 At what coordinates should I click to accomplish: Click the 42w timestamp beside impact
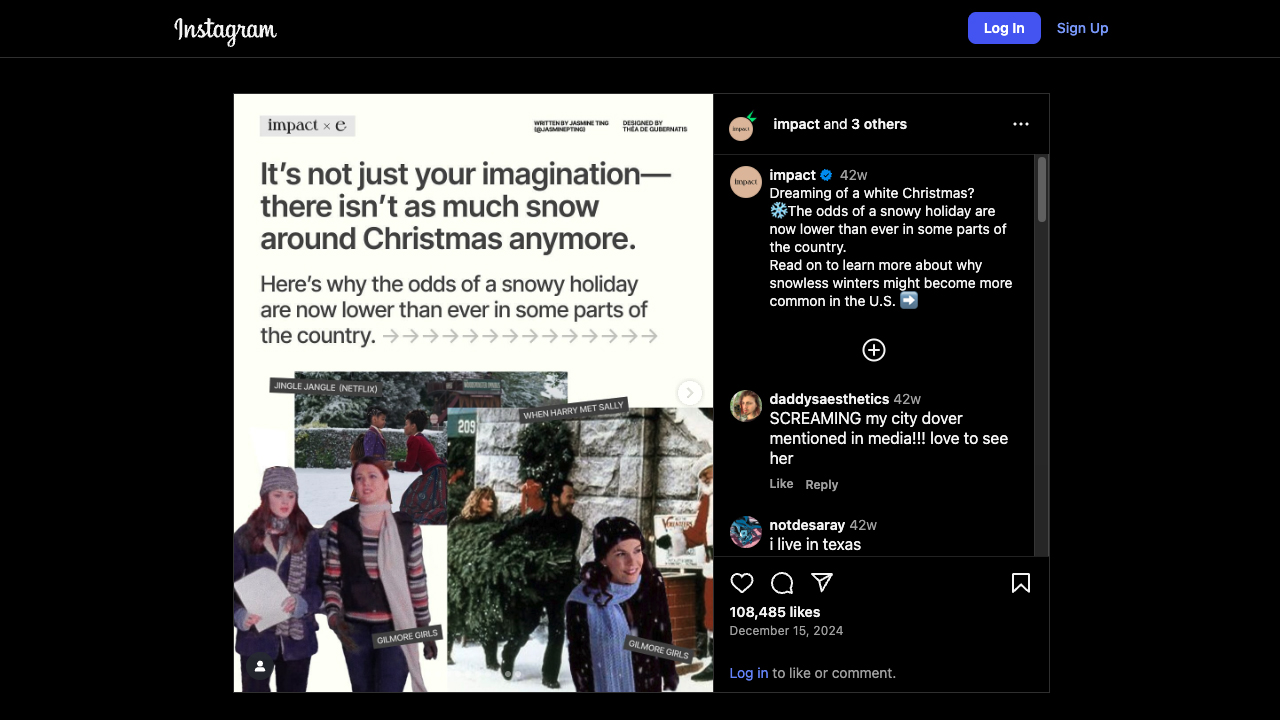853,175
